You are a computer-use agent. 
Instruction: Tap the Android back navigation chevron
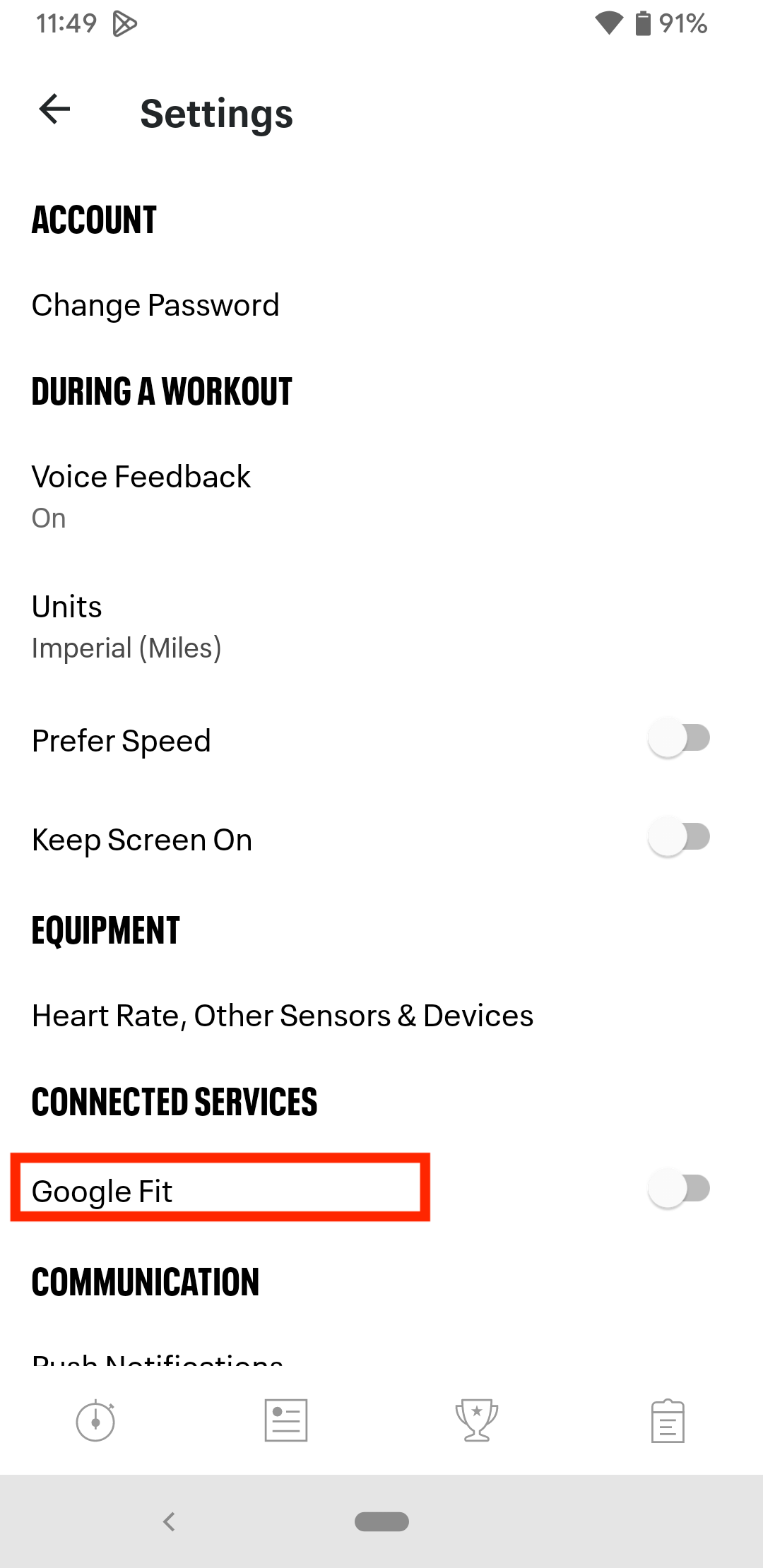click(169, 1521)
